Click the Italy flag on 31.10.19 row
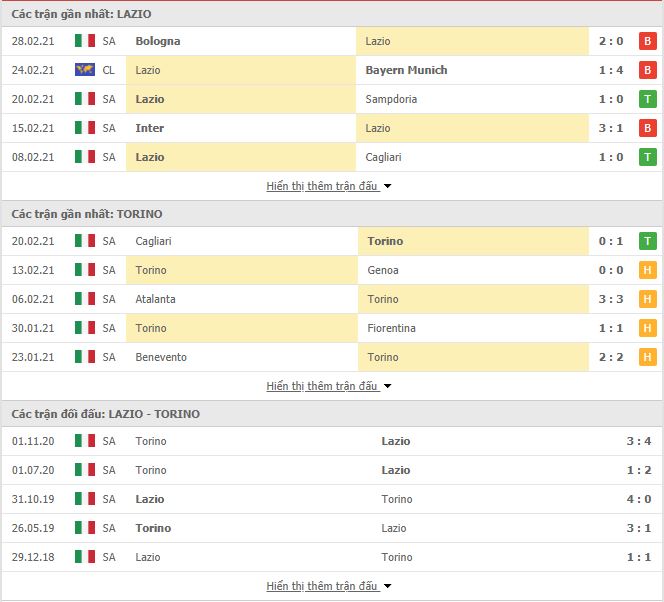664x602 pixels. (x=85, y=499)
